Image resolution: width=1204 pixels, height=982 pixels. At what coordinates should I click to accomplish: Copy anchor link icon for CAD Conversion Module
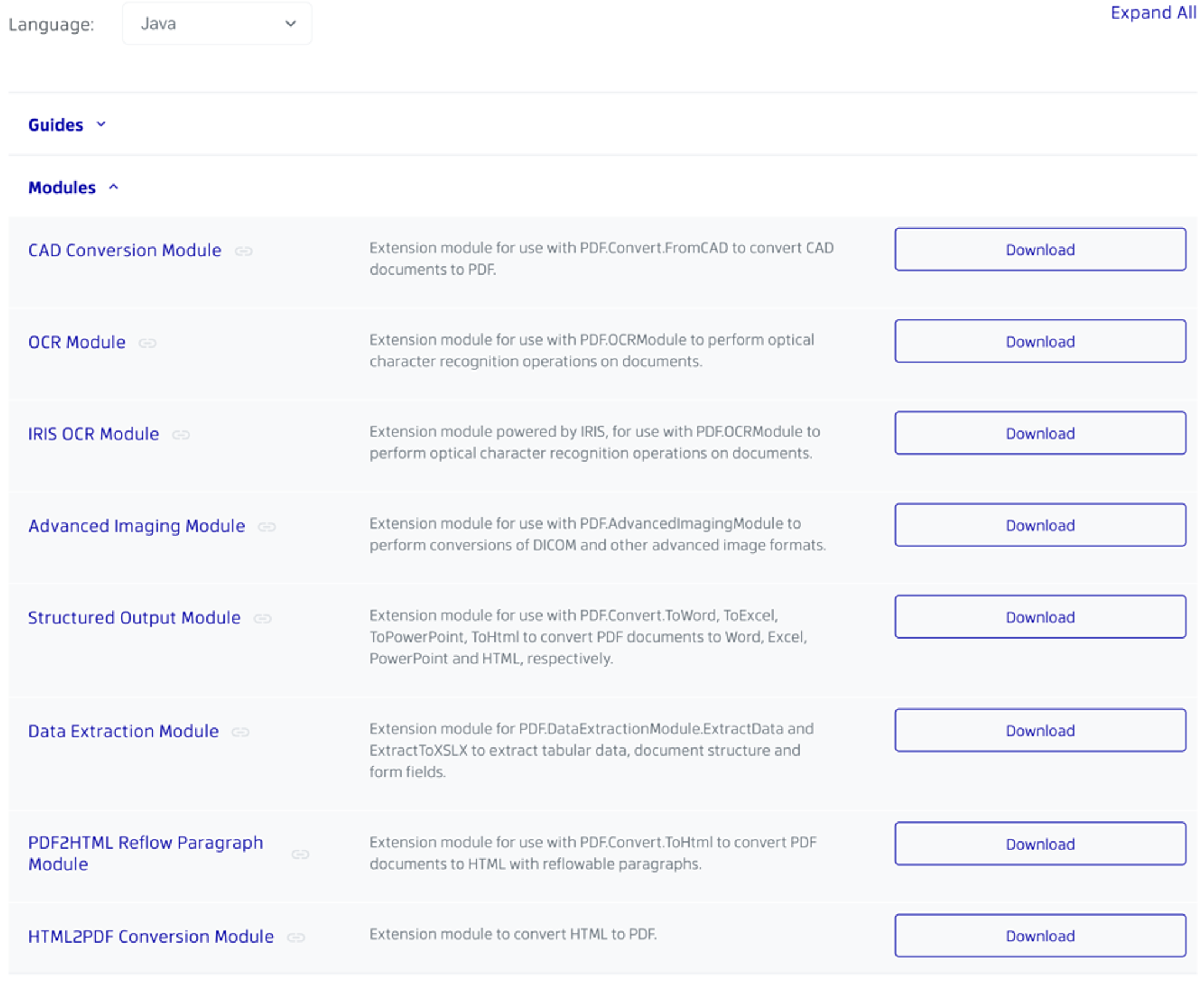pyautogui.click(x=243, y=252)
